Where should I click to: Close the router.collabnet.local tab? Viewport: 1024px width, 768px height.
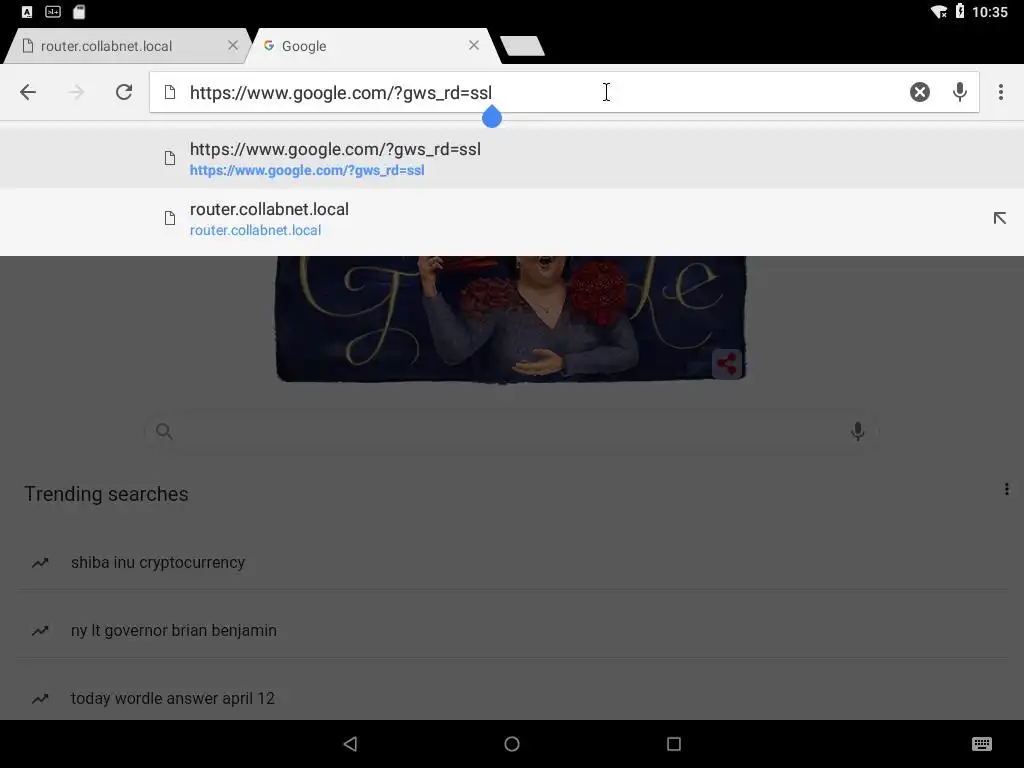point(232,45)
